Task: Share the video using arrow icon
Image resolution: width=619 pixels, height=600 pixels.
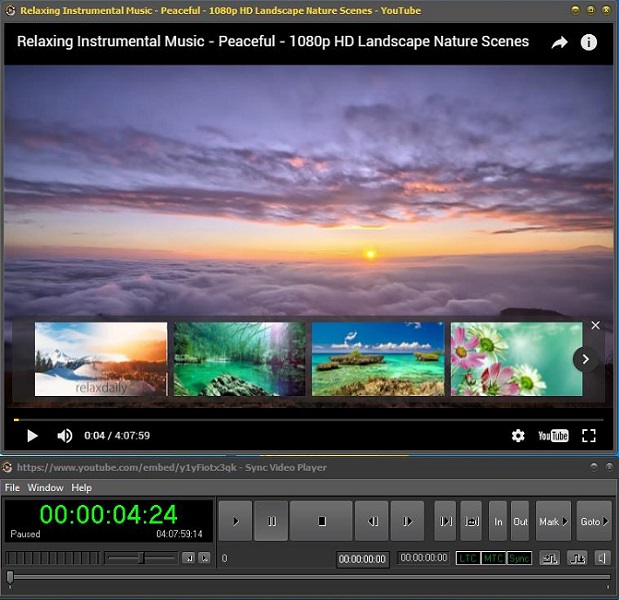Action: tap(559, 42)
